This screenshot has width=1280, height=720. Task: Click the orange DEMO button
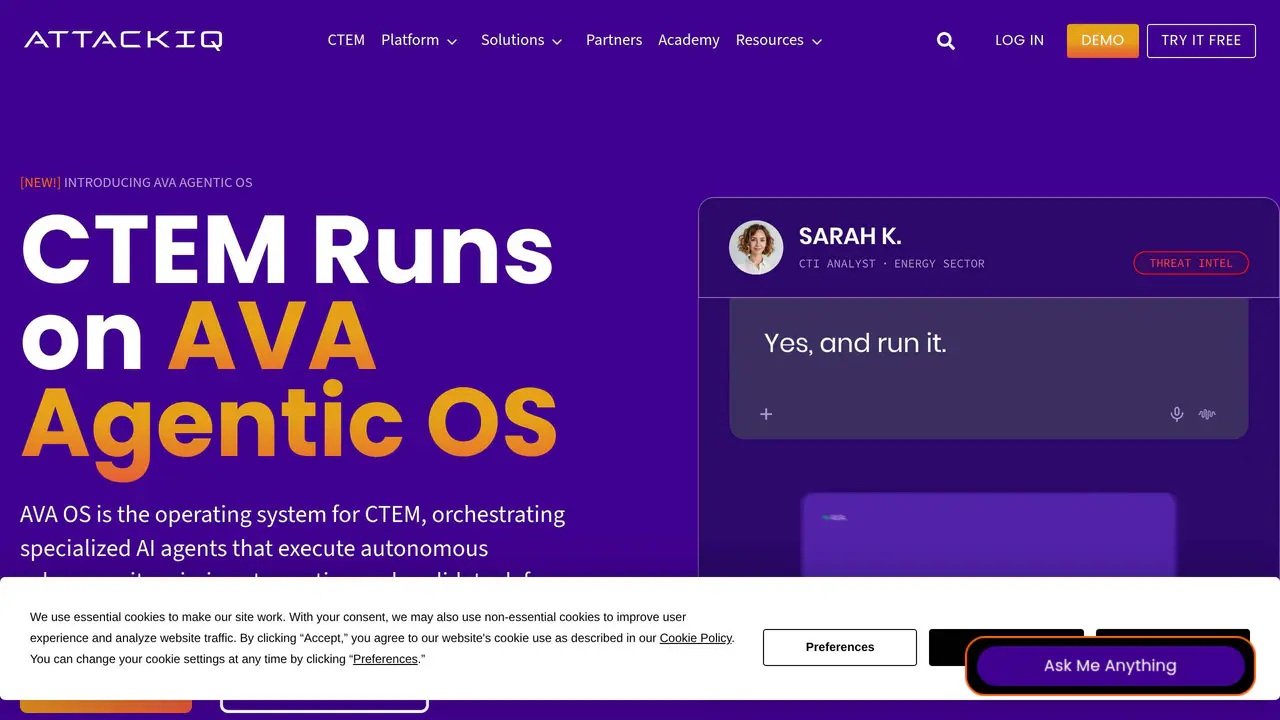(x=1103, y=40)
